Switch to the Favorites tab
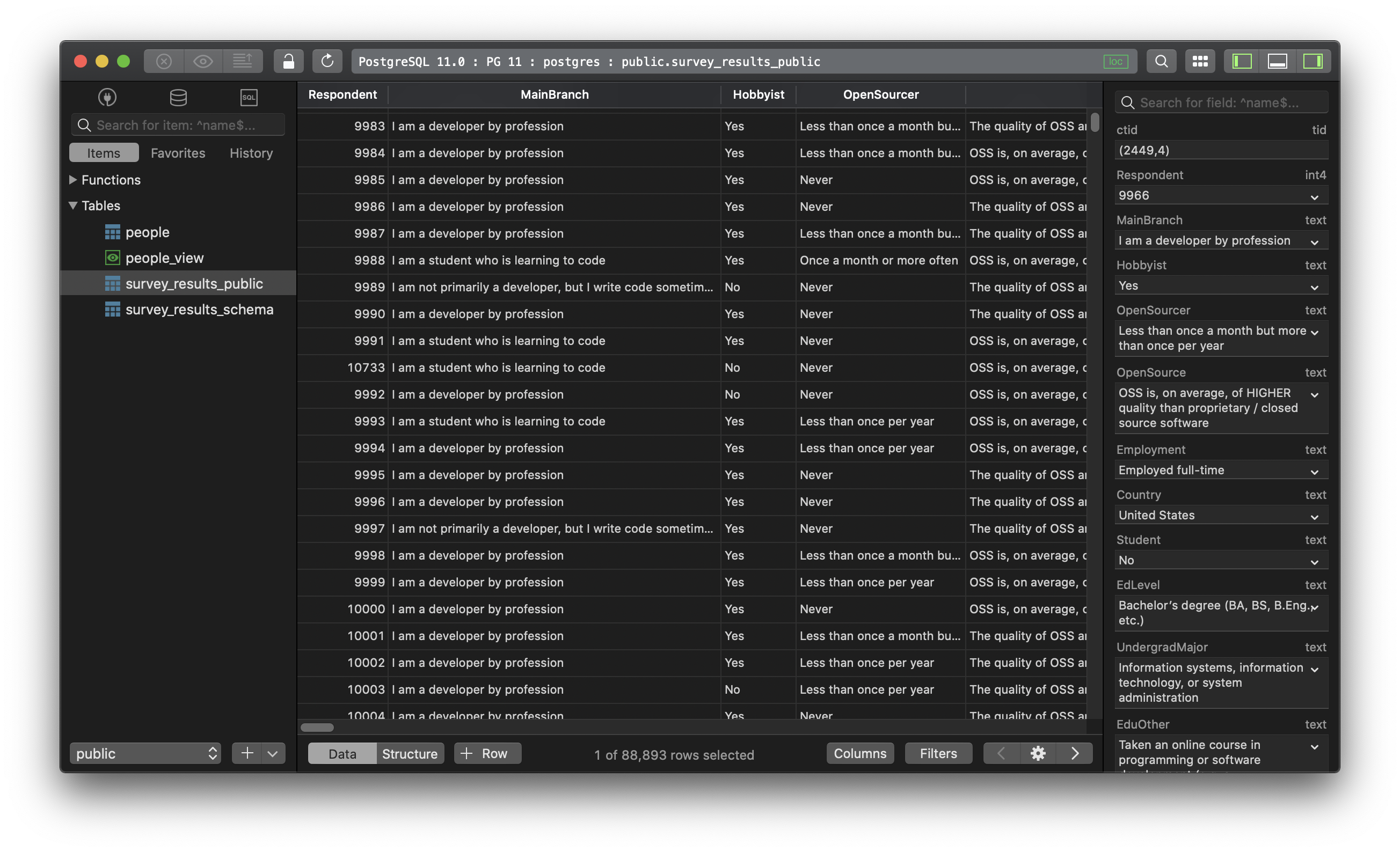Screen dimensions: 1400x852 (x=178, y=152)
